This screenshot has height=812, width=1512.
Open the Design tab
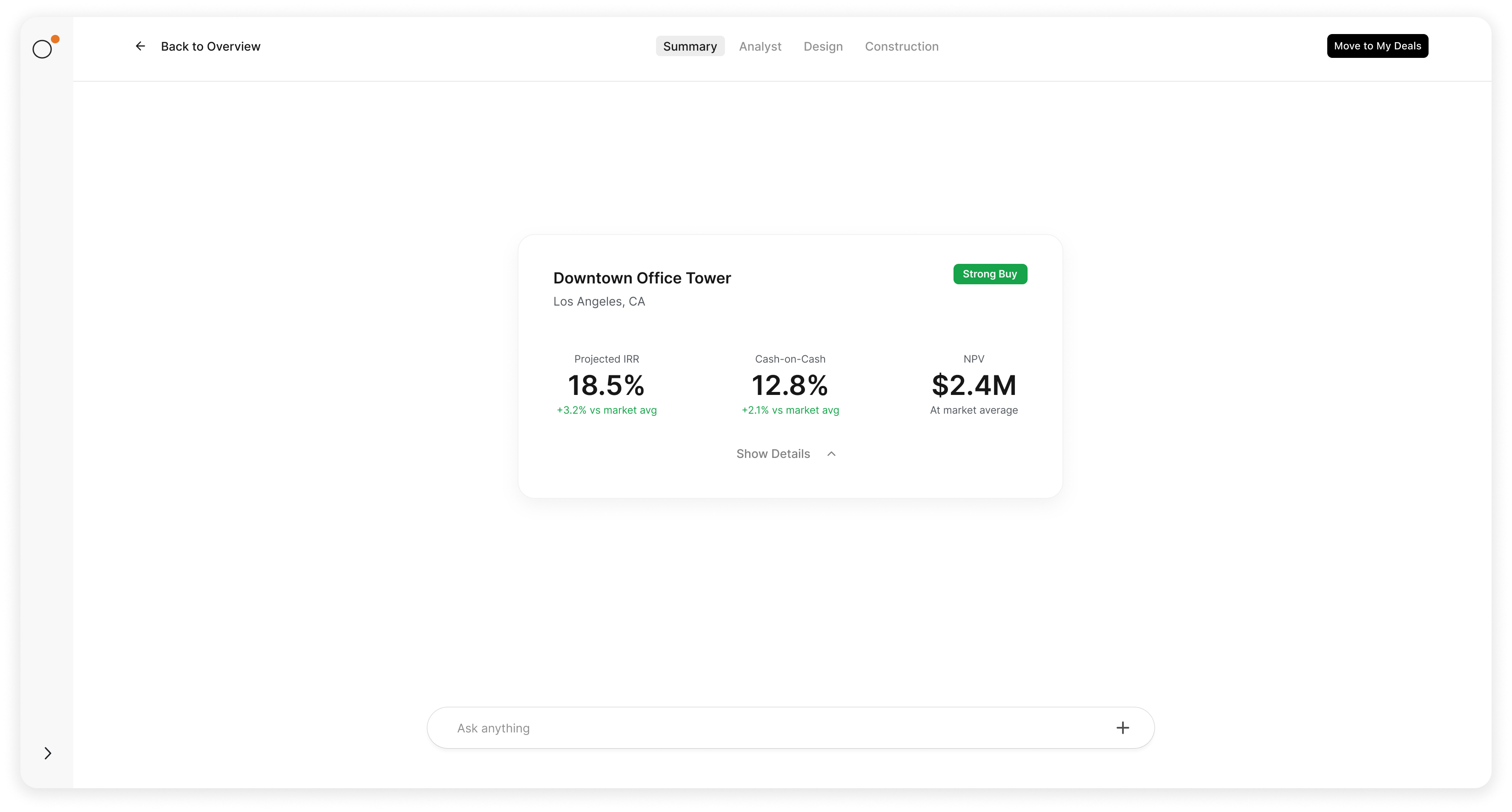coord(823,46)
